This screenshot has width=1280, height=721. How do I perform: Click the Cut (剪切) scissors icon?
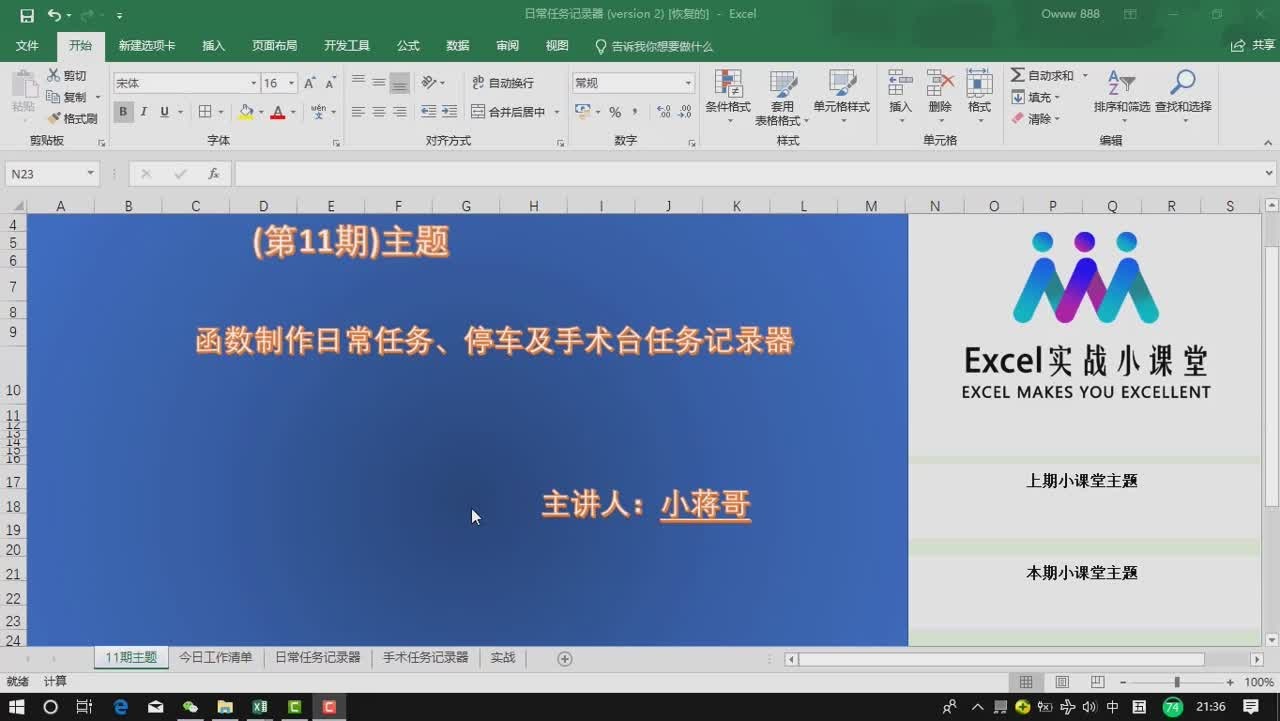click(54, 76)
